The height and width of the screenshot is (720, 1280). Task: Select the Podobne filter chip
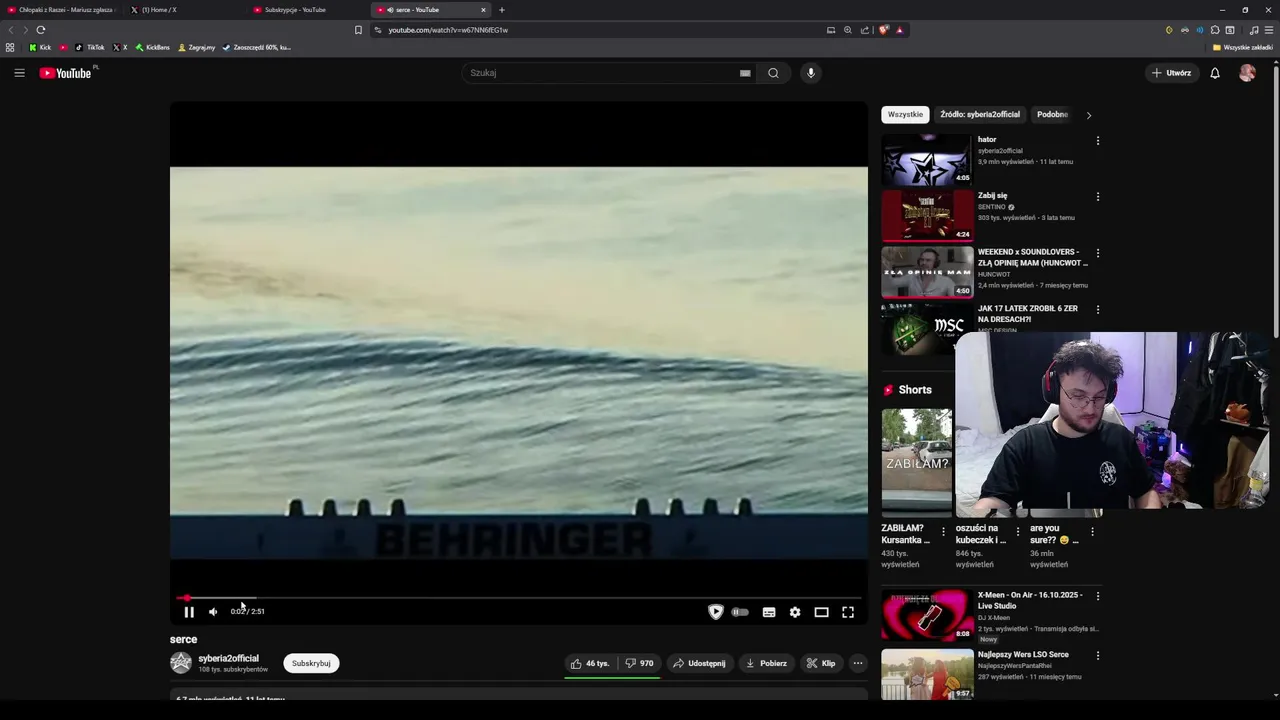tap(1052, 114)
